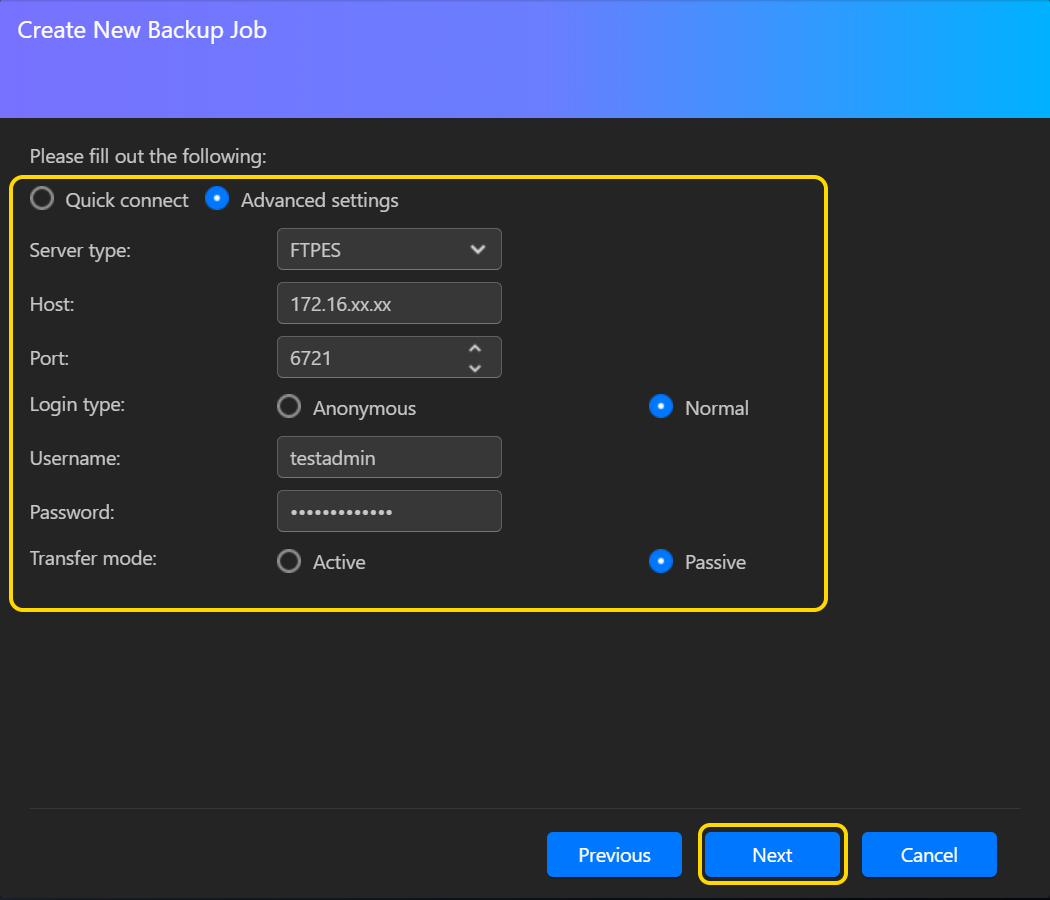This screenshot has height=900, width=1050.
Task: Click the "Server type:" label
Action: coord(80,251)
